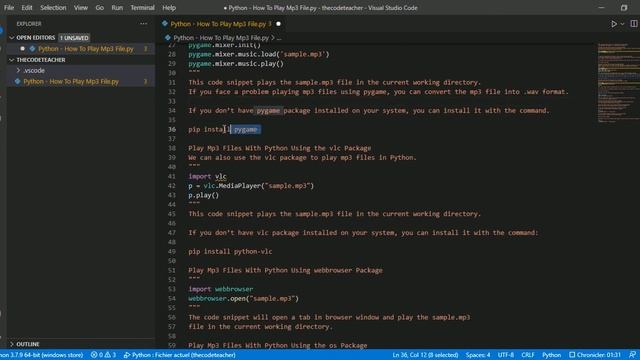
Task: Click line number 53 in gutter
Action: (x=172, y=289)
